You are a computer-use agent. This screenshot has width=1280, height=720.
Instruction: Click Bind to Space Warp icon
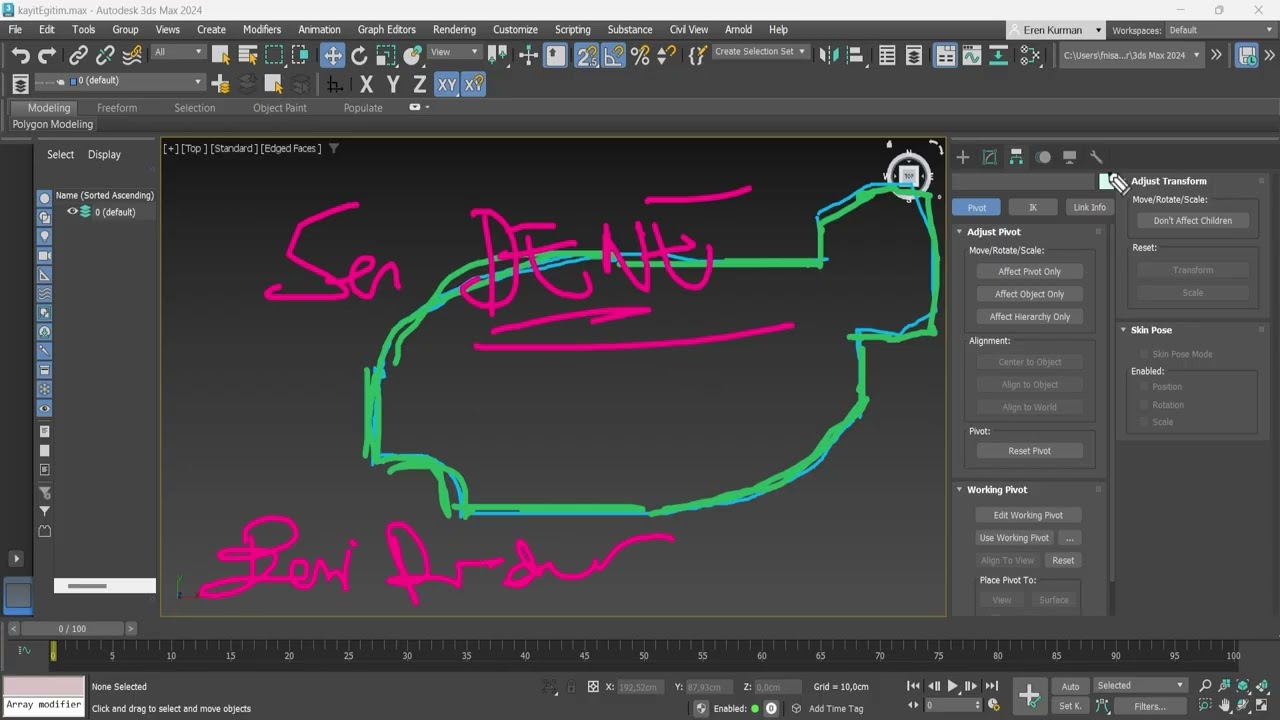tap(131, 55)
